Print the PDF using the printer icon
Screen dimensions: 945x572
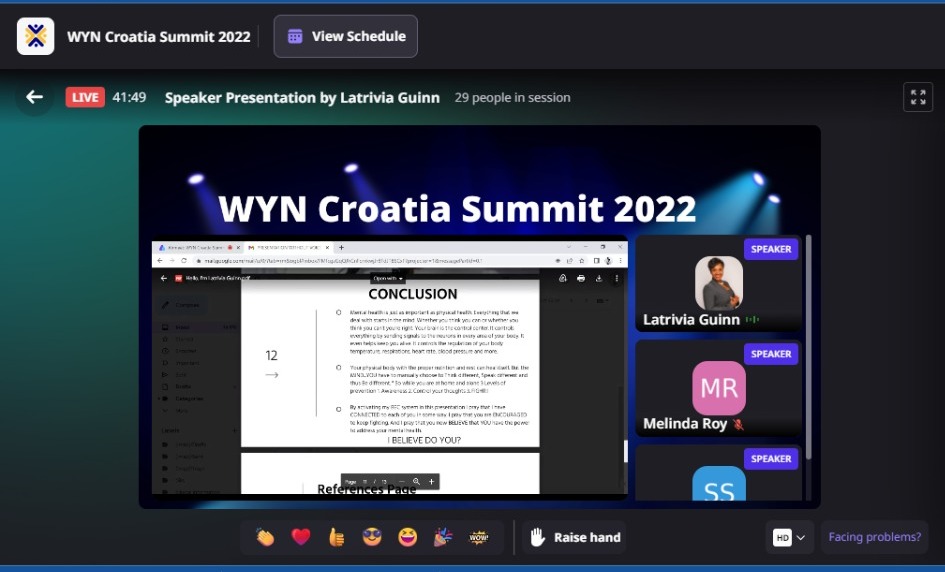point(581,278)
